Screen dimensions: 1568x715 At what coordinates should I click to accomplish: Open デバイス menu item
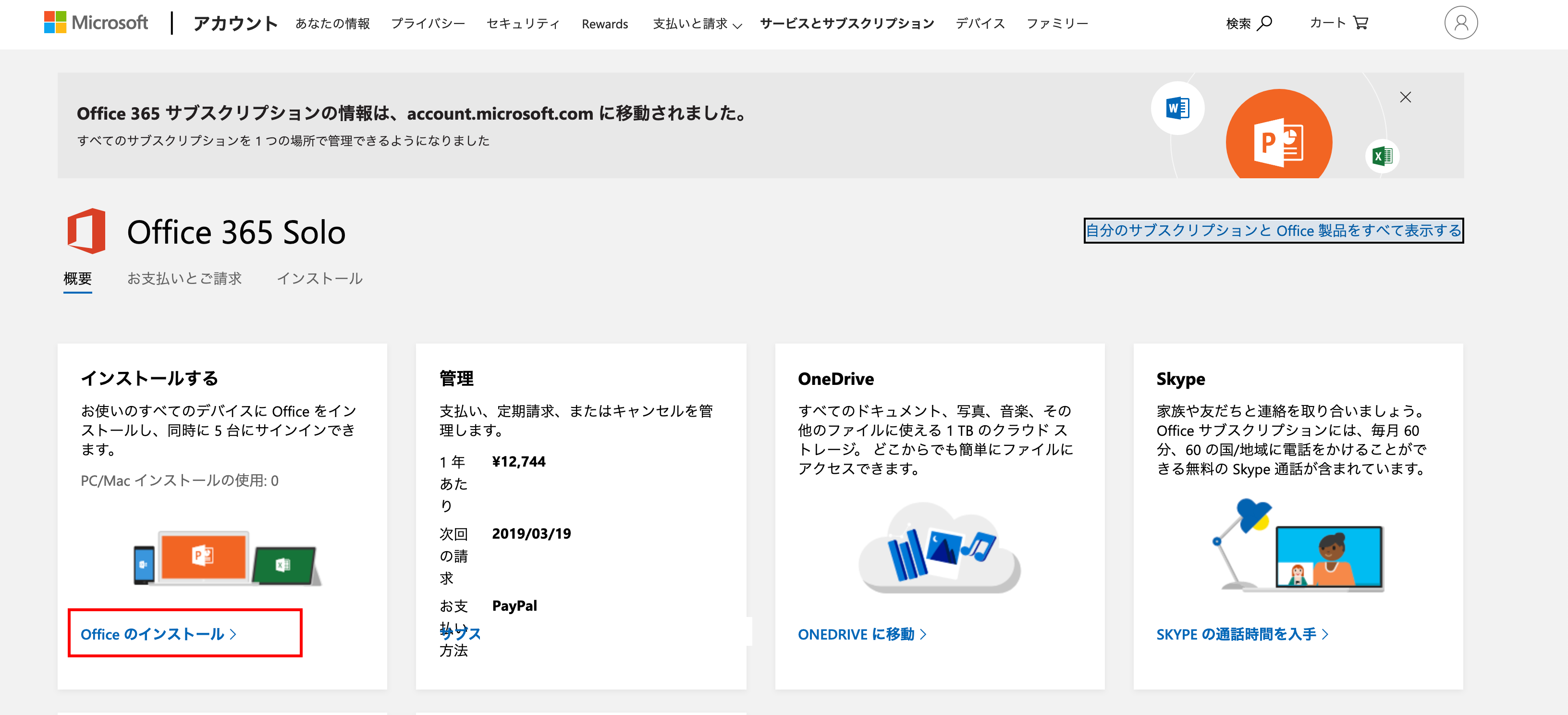(980, 24)
